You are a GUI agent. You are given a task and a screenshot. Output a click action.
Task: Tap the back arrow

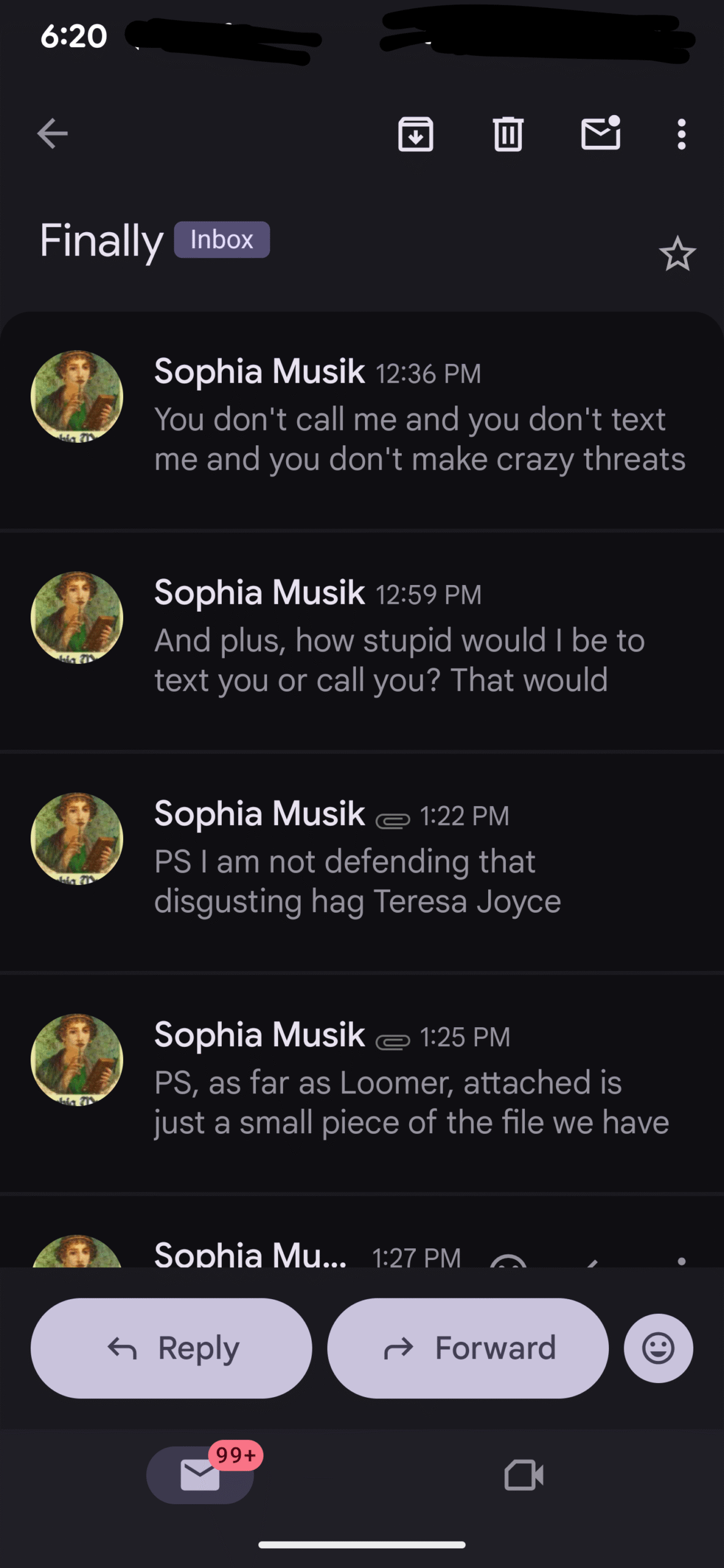[52, 134]
